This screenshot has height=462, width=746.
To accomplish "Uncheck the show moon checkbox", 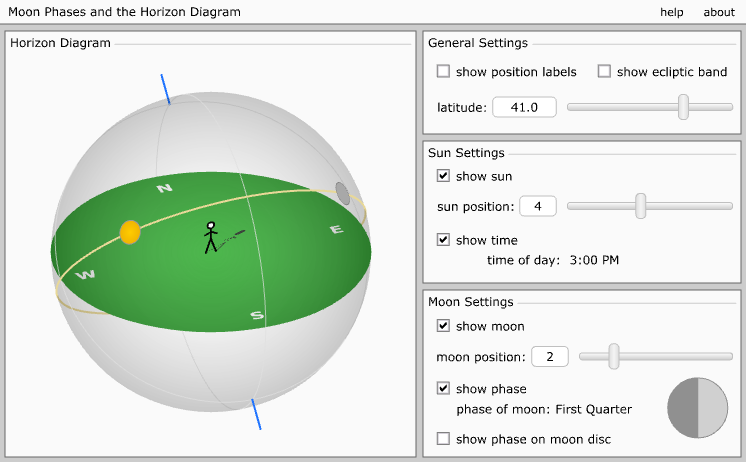I will pyautogui.click(x=443, y=326).
